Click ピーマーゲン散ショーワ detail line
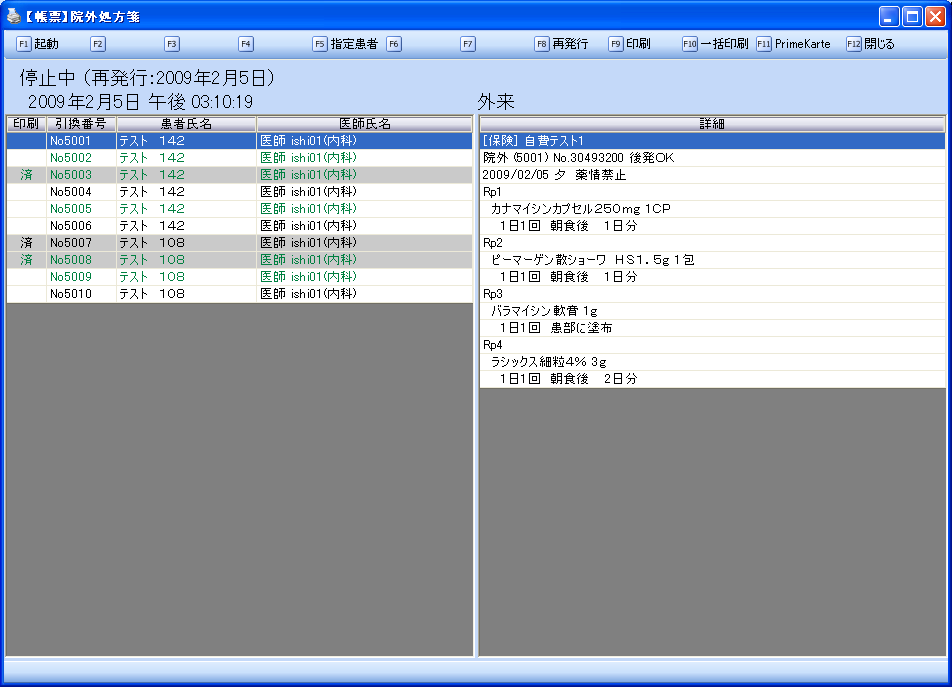This screenshot has height=687, width=952. coord(712,260)
